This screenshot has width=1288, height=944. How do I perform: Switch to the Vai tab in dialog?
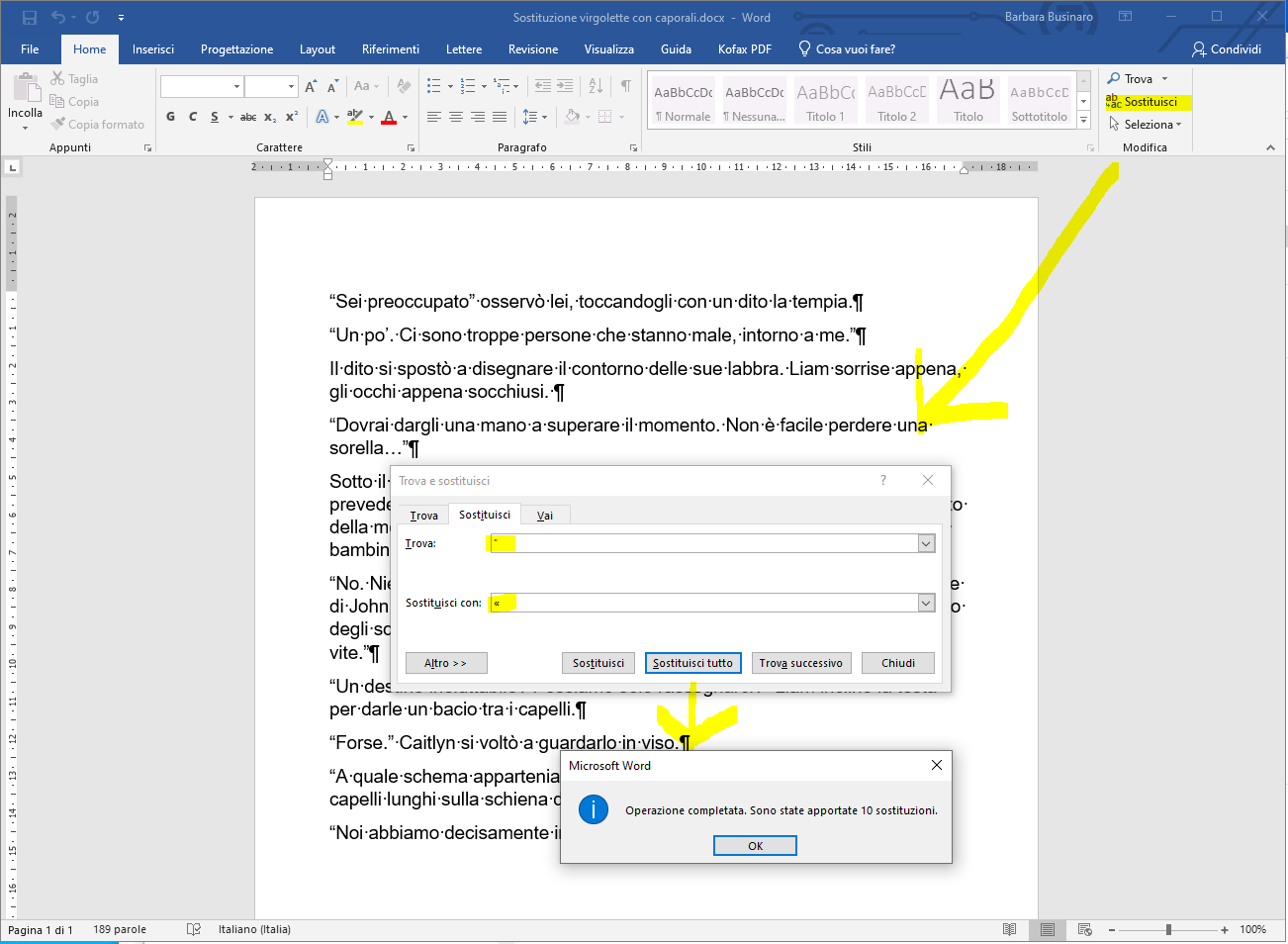(544, 516)
